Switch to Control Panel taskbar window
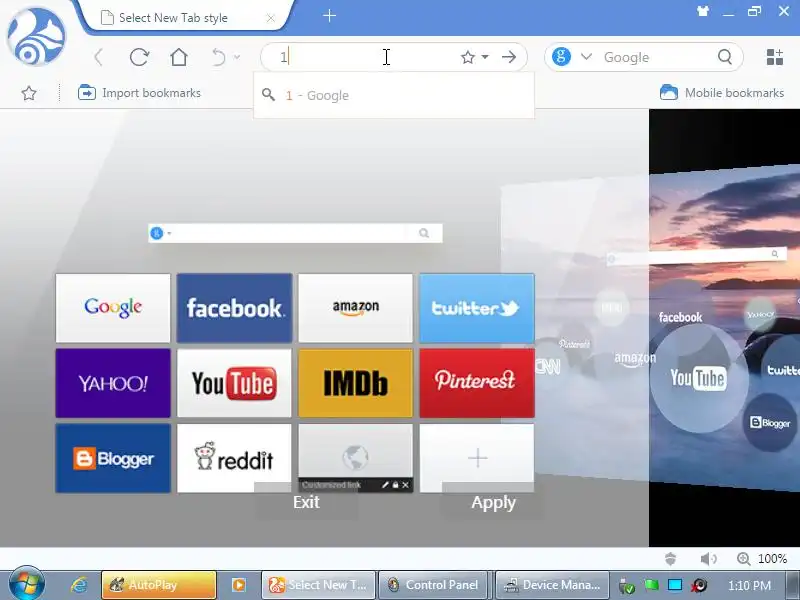 pyautogui.click(x=432, y=585)
